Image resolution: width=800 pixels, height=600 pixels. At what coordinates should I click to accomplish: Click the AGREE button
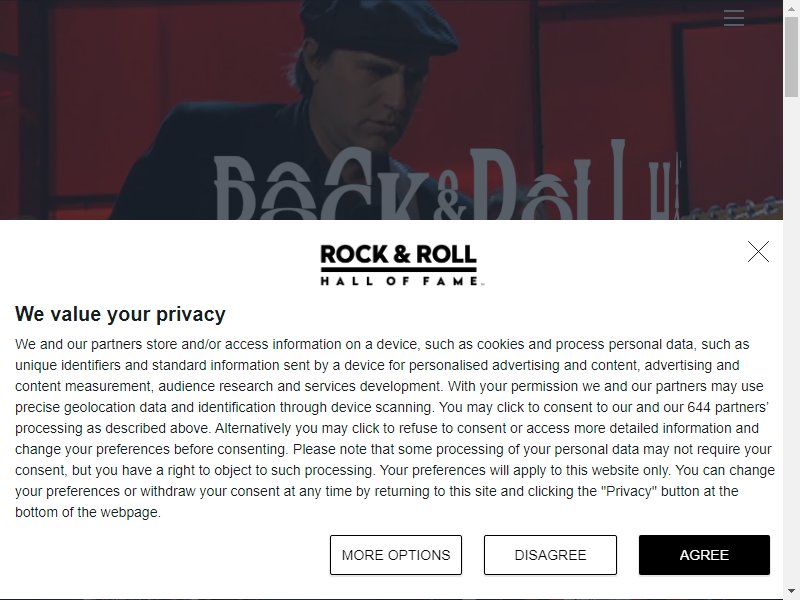704,555
